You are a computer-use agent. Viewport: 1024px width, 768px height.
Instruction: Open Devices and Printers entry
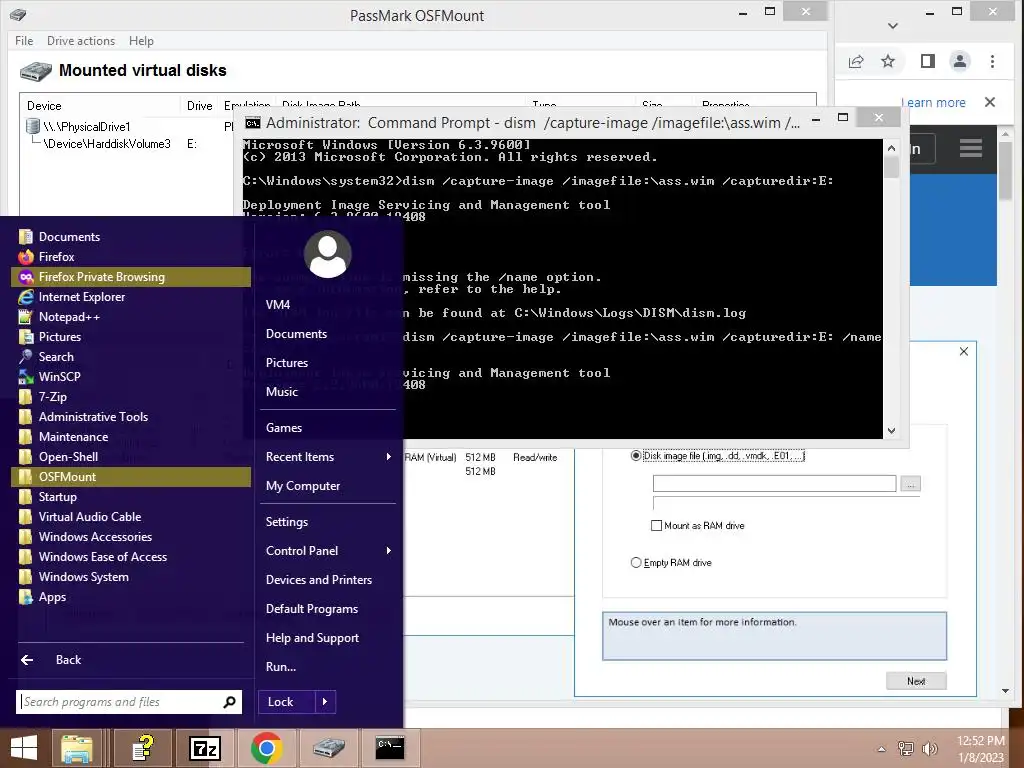coord(319,580)
